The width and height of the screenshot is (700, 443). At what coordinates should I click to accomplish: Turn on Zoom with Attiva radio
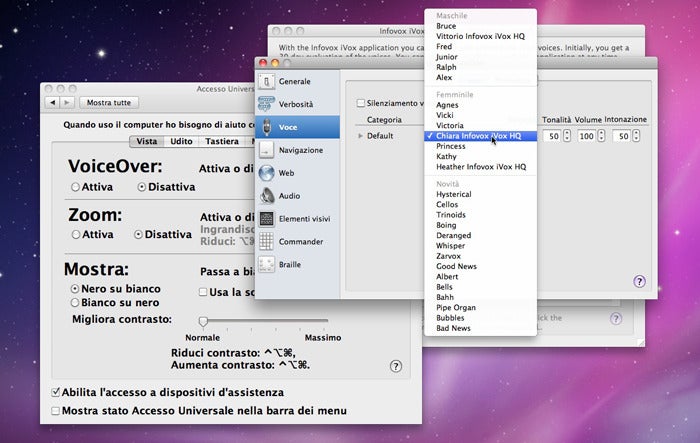[75, 234]
